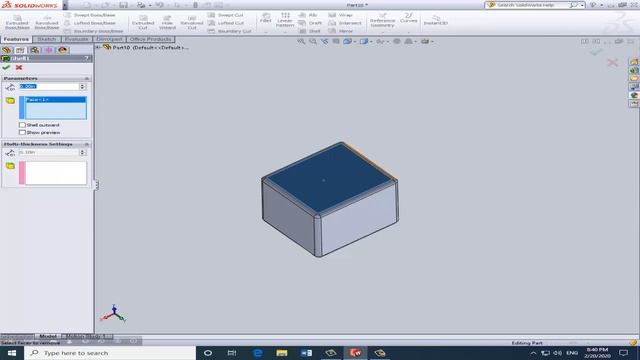Click the Windows Start button
This screenshot has width=640, height=360.
[11, 353]
